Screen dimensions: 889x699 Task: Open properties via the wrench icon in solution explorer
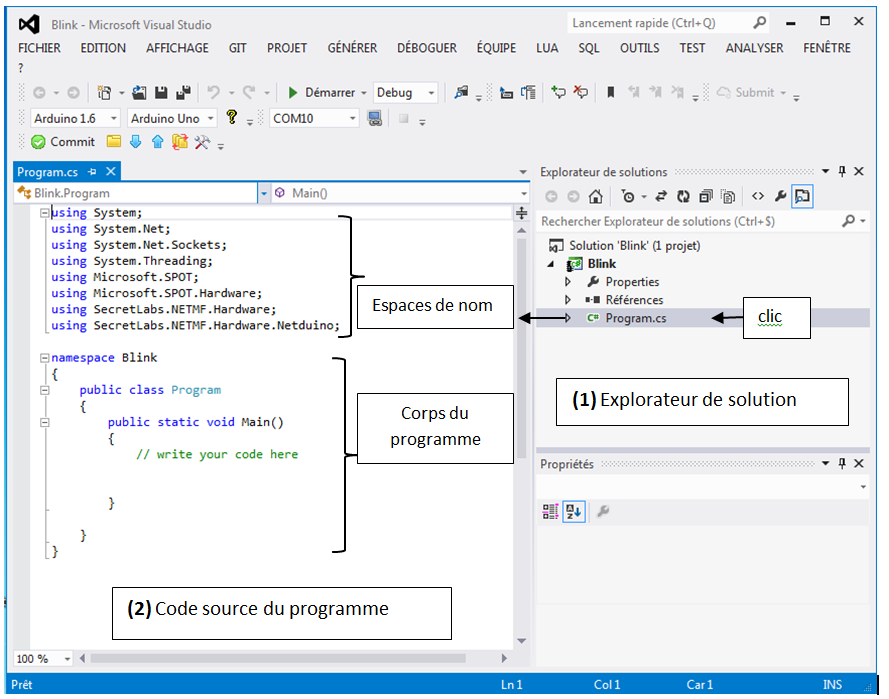click(x=780, y=196)
